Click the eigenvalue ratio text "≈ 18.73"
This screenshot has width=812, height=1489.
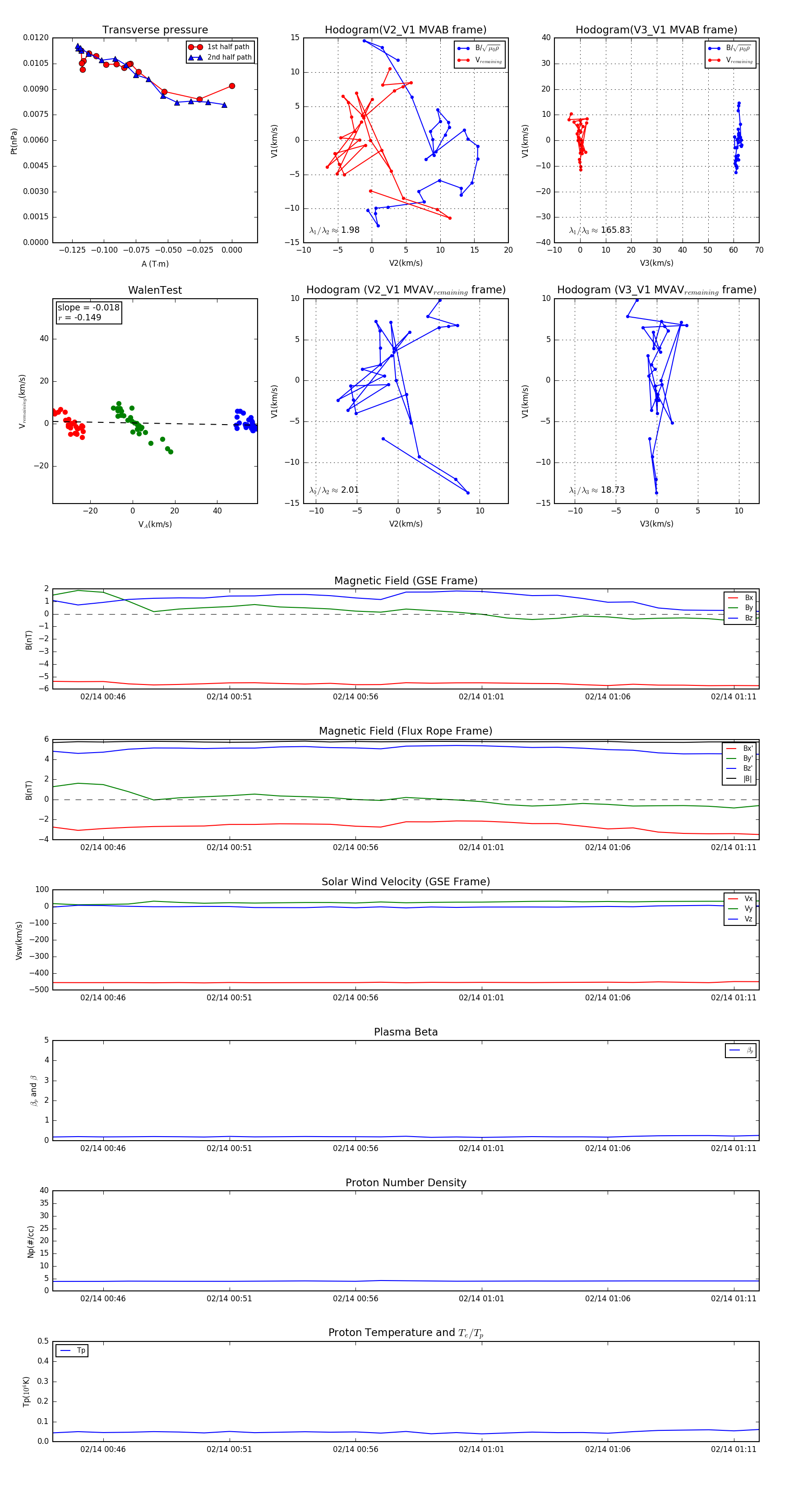pyautogui.click(x=608, y=490)
